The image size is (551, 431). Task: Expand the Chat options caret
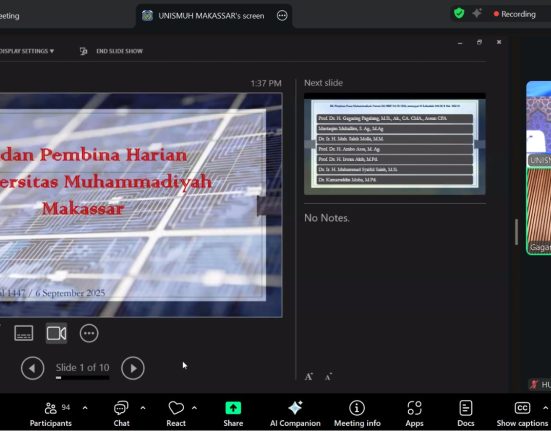[x=143, y=408]
